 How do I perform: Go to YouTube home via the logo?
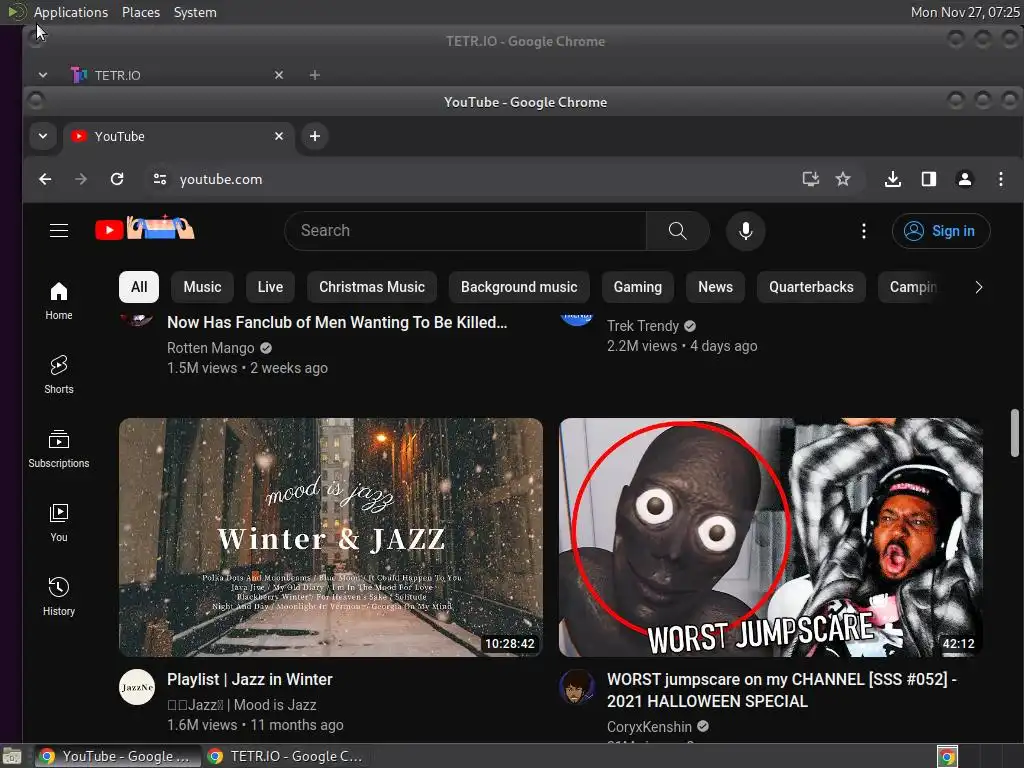coord(144,229)
